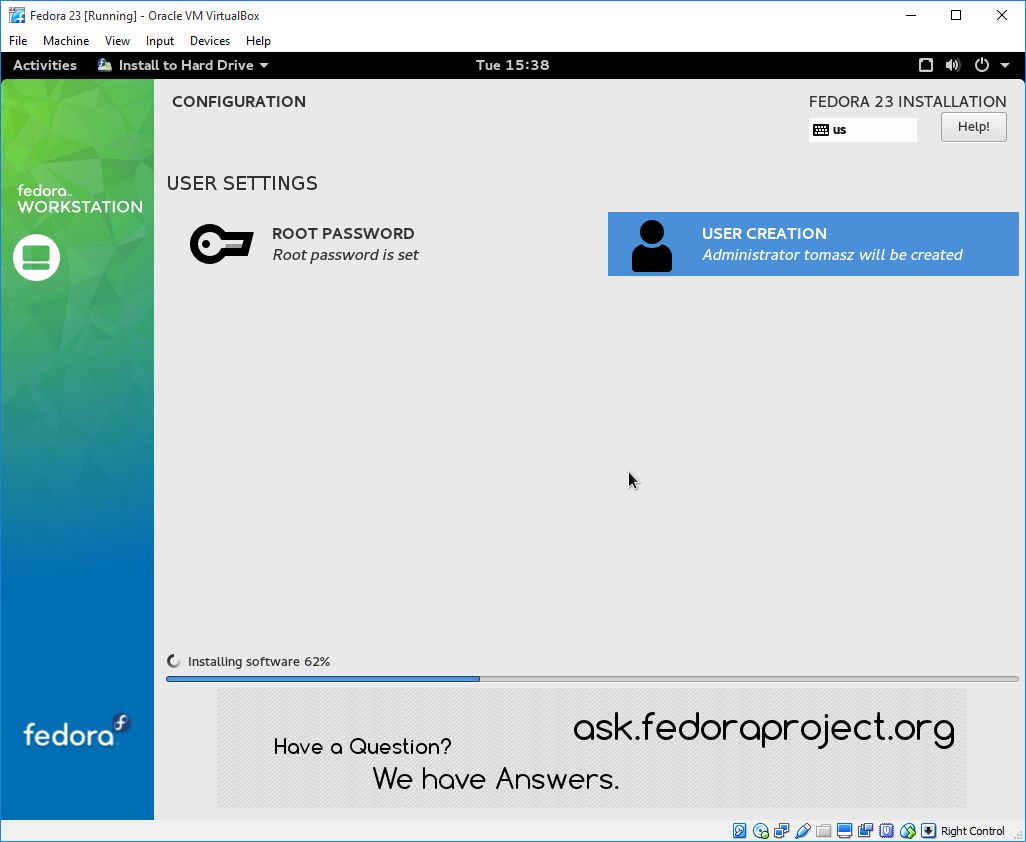Click the USER SETTINGS heading
Viewport: 1026px width, 842px height.
point(242,183)
